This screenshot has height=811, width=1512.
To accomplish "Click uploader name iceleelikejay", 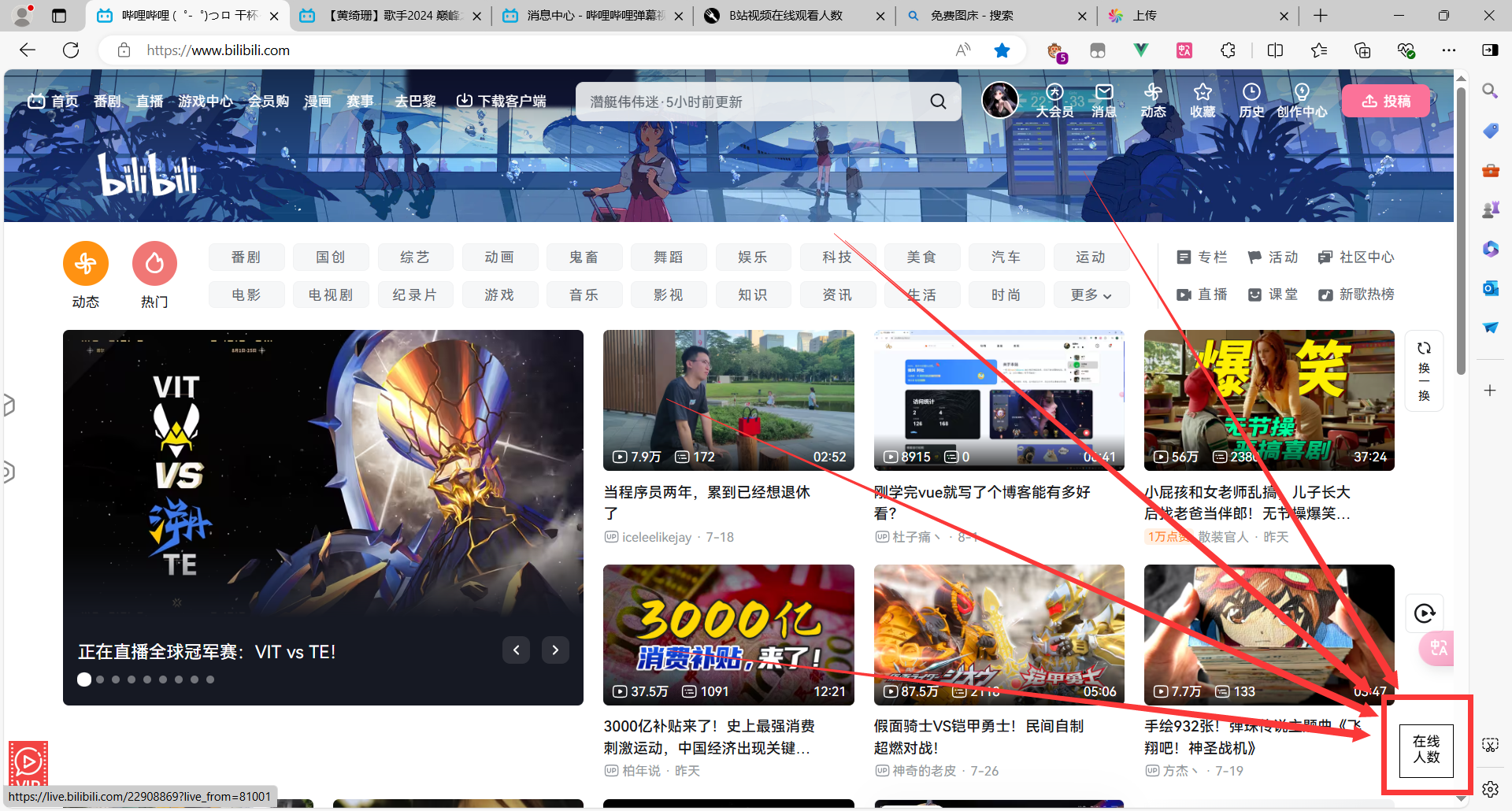I will (x=657, y=537).
